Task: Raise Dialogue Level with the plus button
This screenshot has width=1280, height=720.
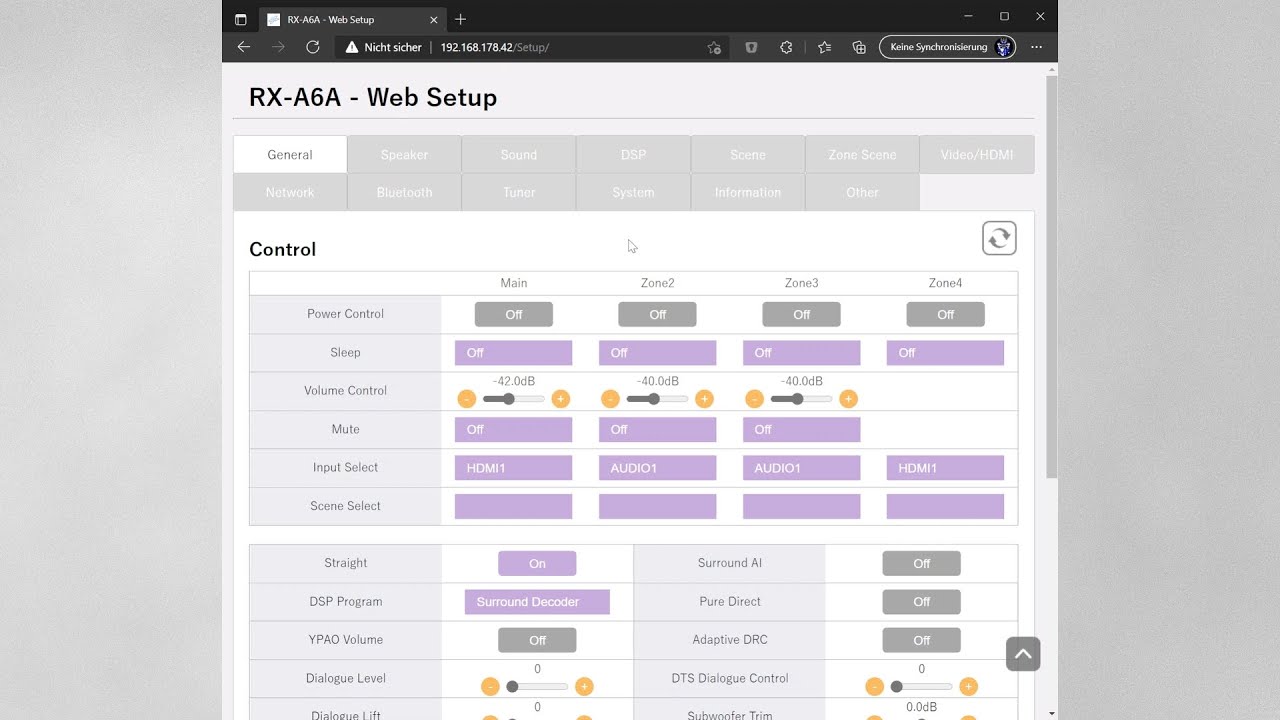Action: tap(584, 686)
